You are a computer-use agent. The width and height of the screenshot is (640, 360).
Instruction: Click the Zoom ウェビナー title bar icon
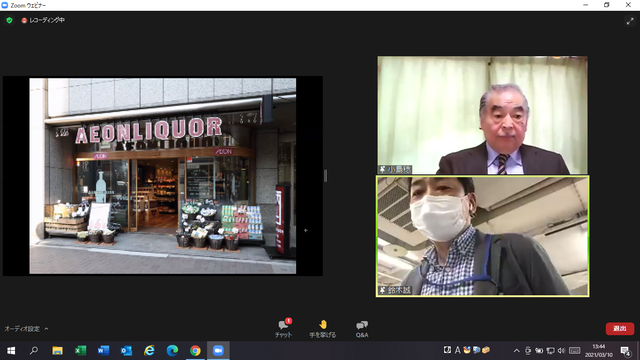point(5,5)
